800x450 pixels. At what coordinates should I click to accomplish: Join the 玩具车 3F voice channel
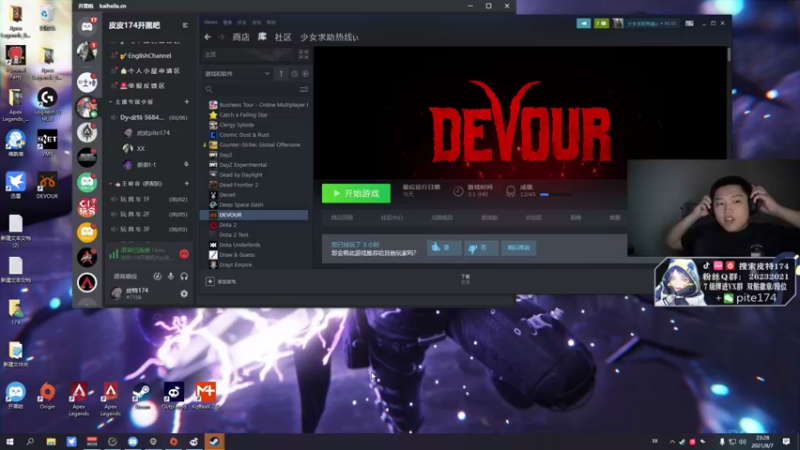coord(148,229)
